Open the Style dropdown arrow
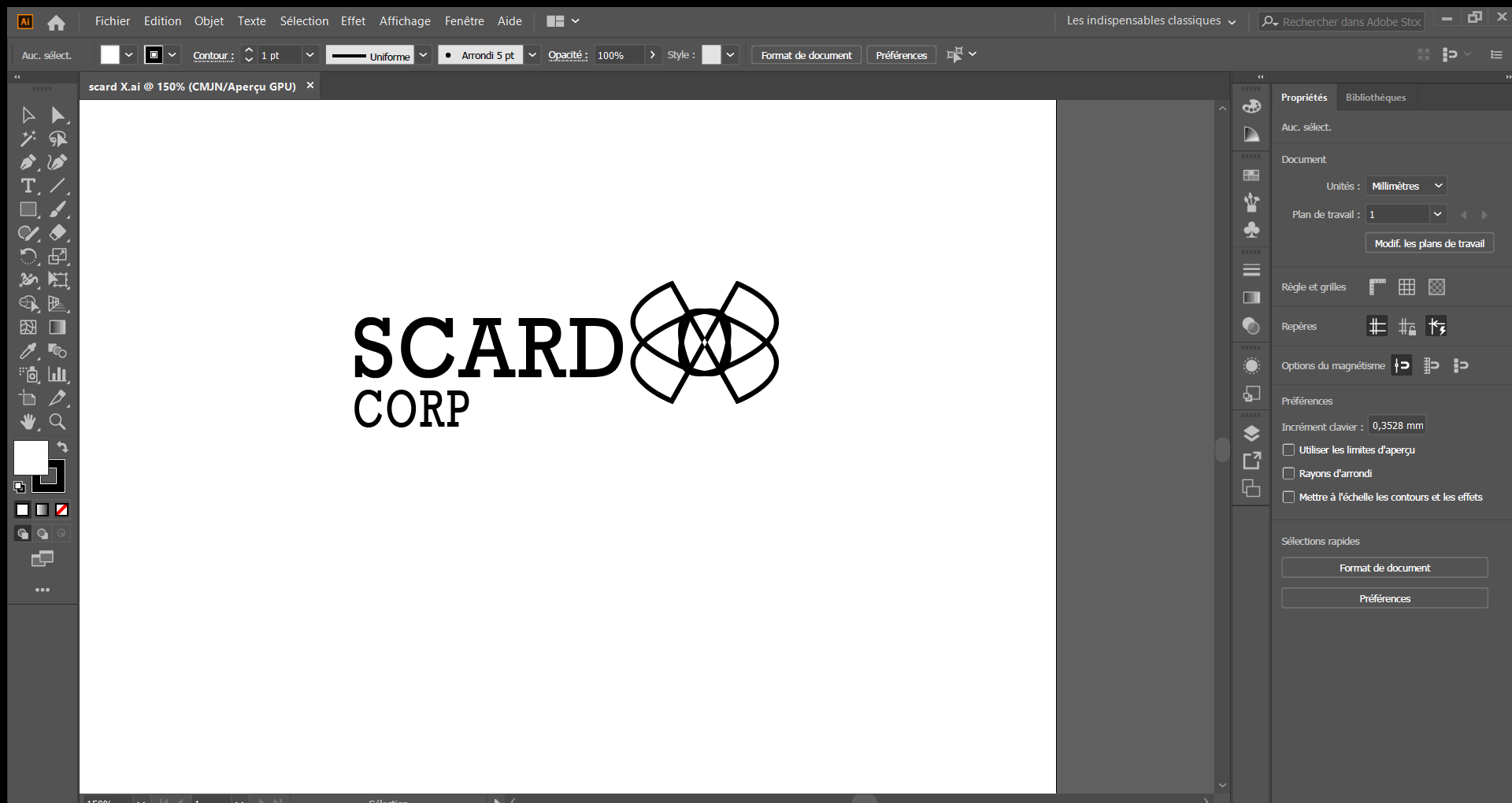 731,55
